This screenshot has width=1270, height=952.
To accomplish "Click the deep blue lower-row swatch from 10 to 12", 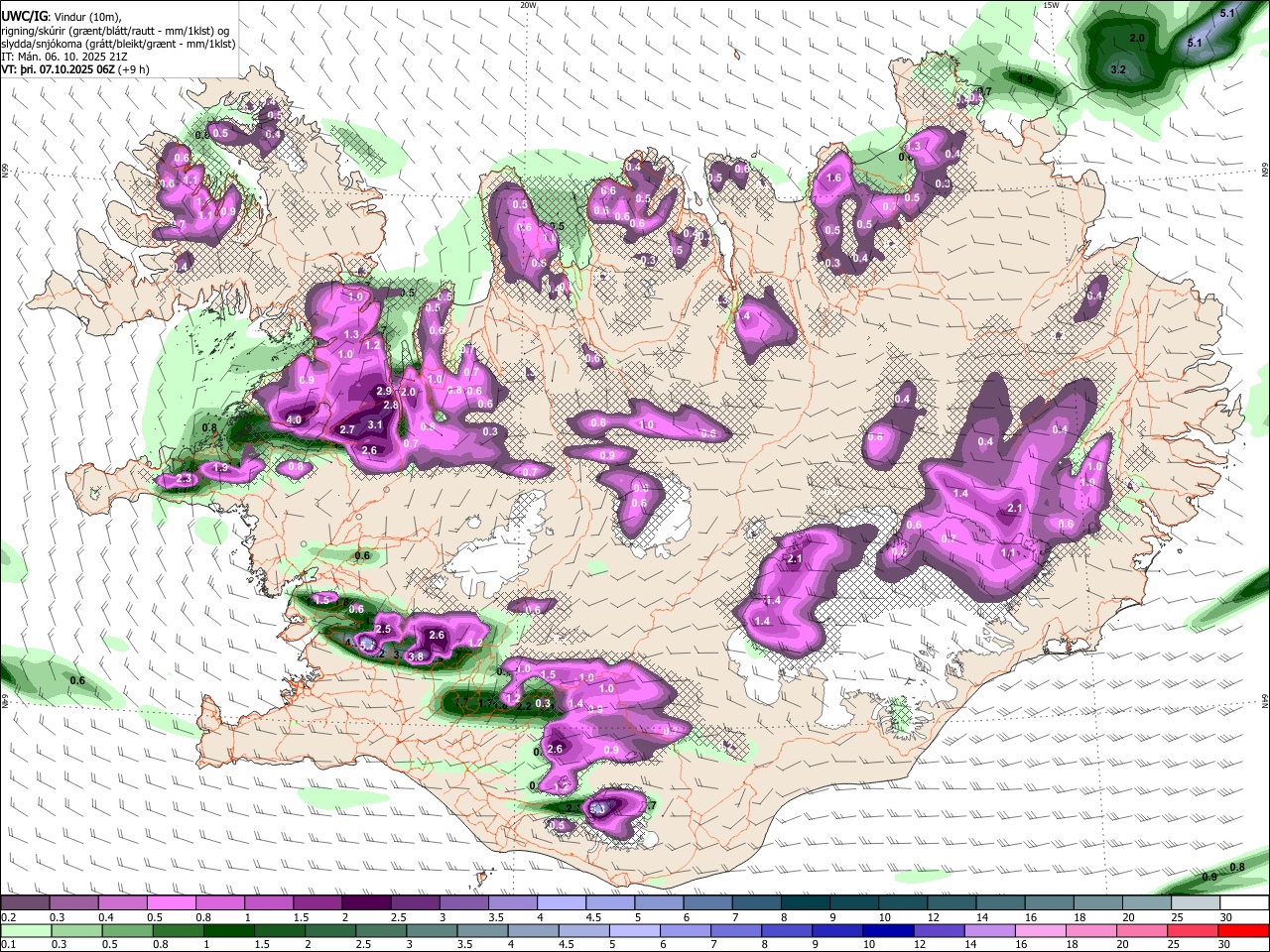I will tap(888, 930).
